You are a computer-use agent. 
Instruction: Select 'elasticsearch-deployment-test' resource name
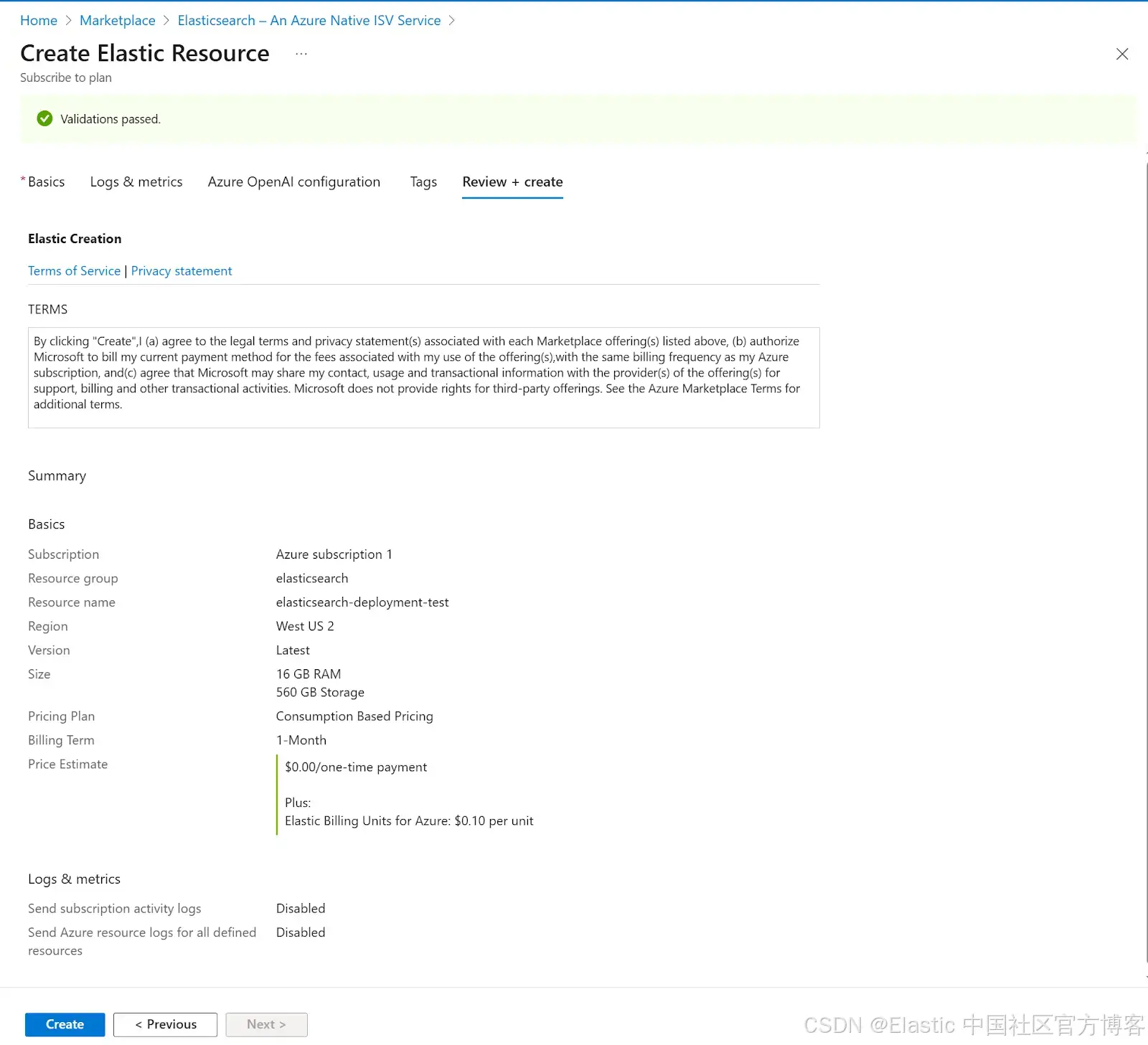click(362, 602)
